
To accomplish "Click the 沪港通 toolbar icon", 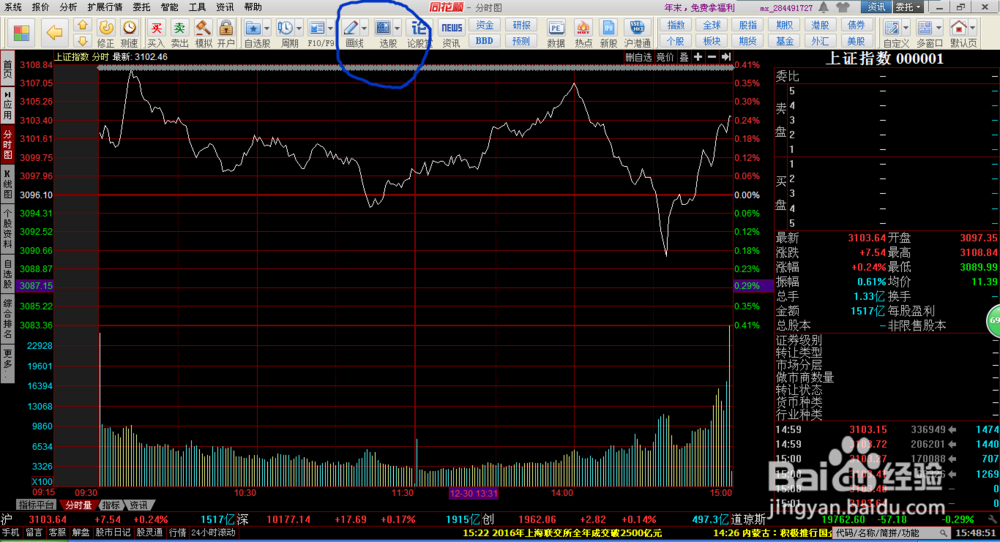I will coord(637,33).
